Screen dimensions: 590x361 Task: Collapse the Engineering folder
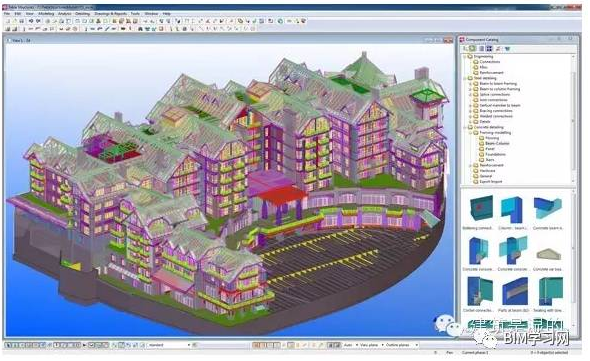click(465, 56)
